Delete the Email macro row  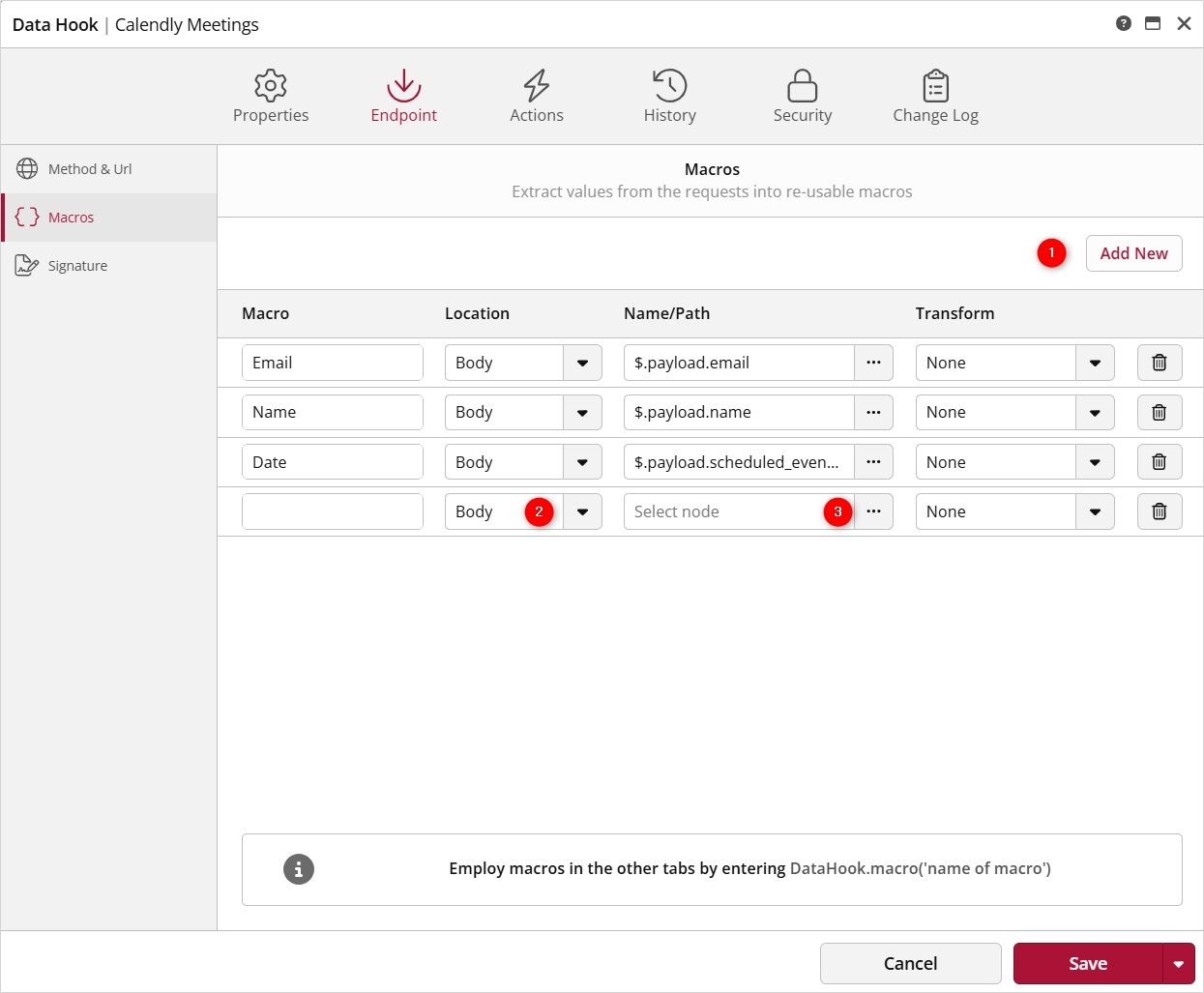pos(1160,363)
